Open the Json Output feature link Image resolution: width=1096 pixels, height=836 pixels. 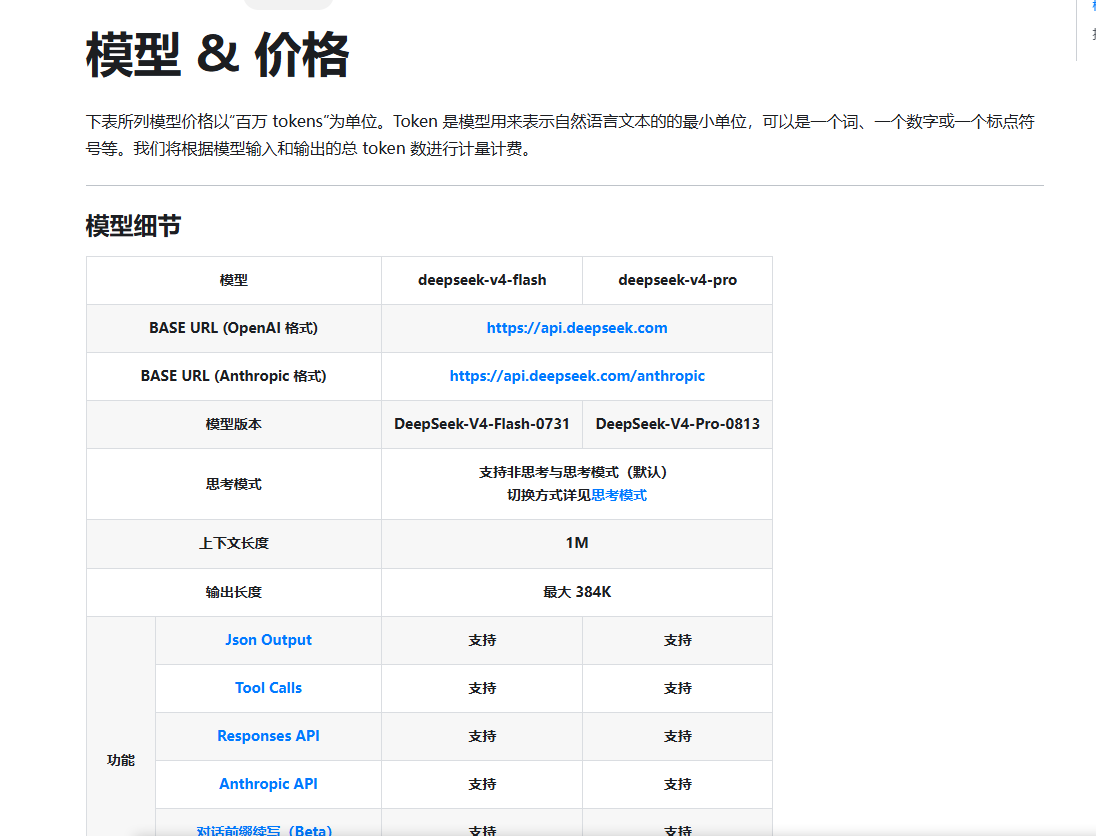(x=268, y=640)
